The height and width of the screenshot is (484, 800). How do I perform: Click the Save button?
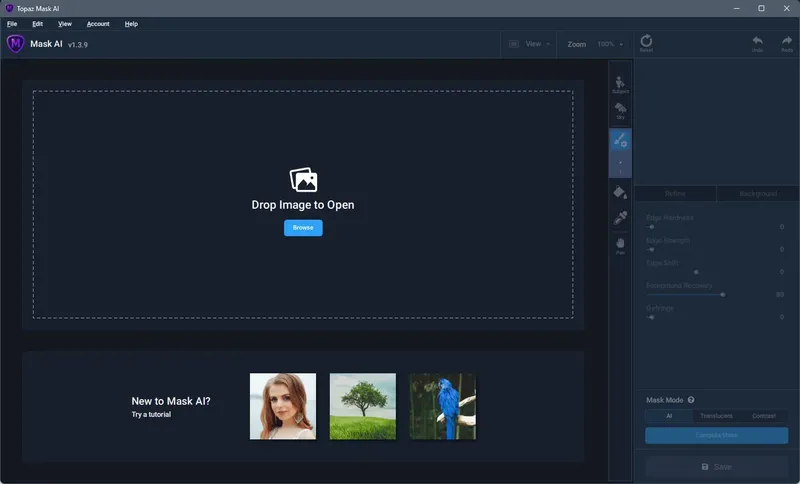pyautogui.click(x=716, y=467)
